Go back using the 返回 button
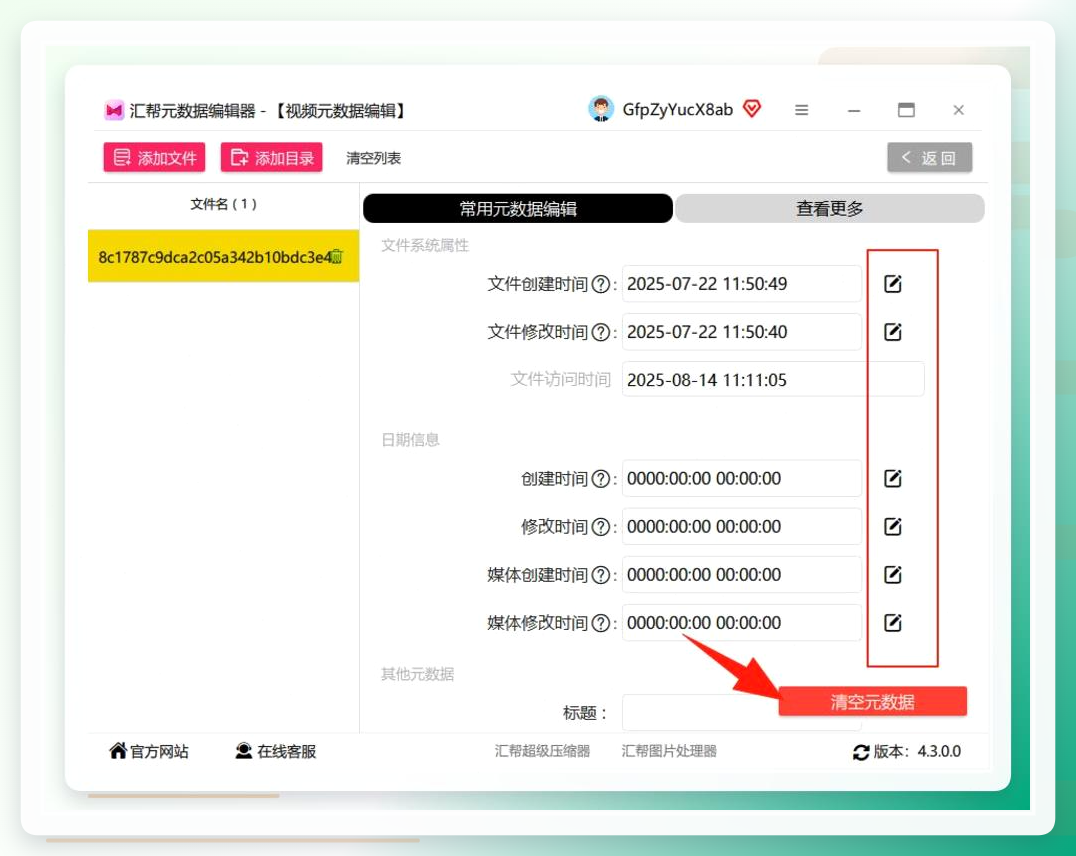 click(x=930, y=158)
